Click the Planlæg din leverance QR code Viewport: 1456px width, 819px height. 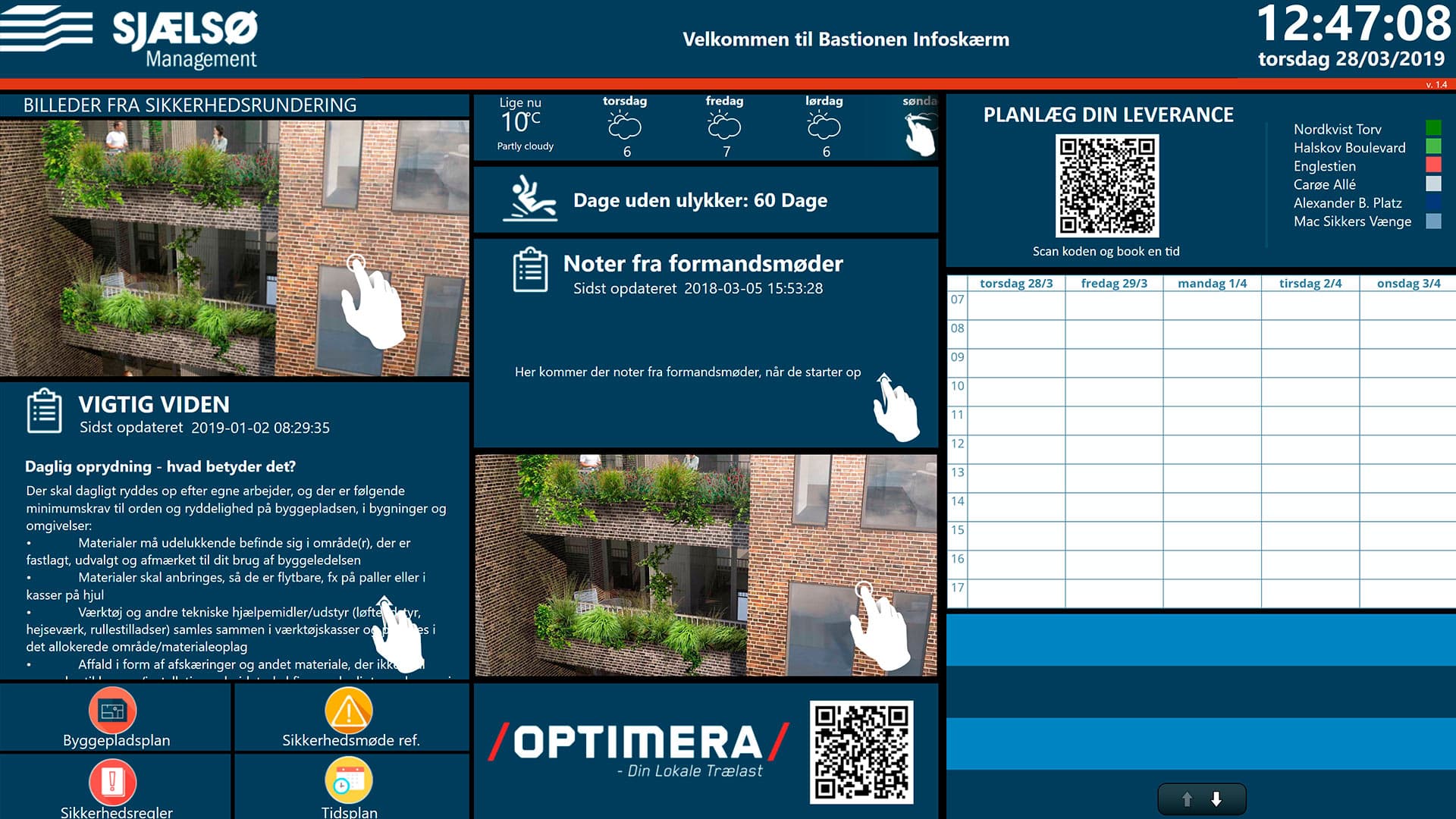click(x=1107, y=186)
